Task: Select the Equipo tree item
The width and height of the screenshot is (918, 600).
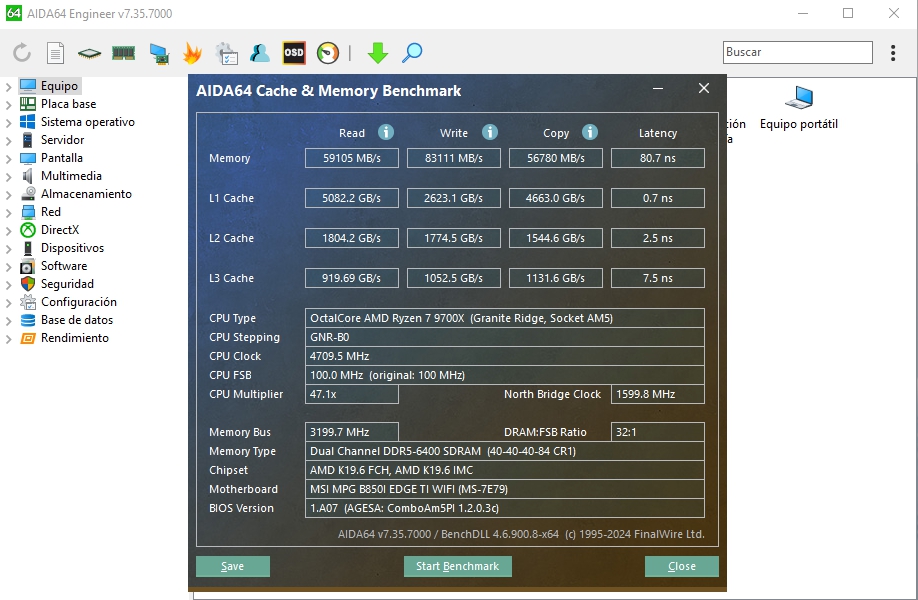Action: (59, 86)
